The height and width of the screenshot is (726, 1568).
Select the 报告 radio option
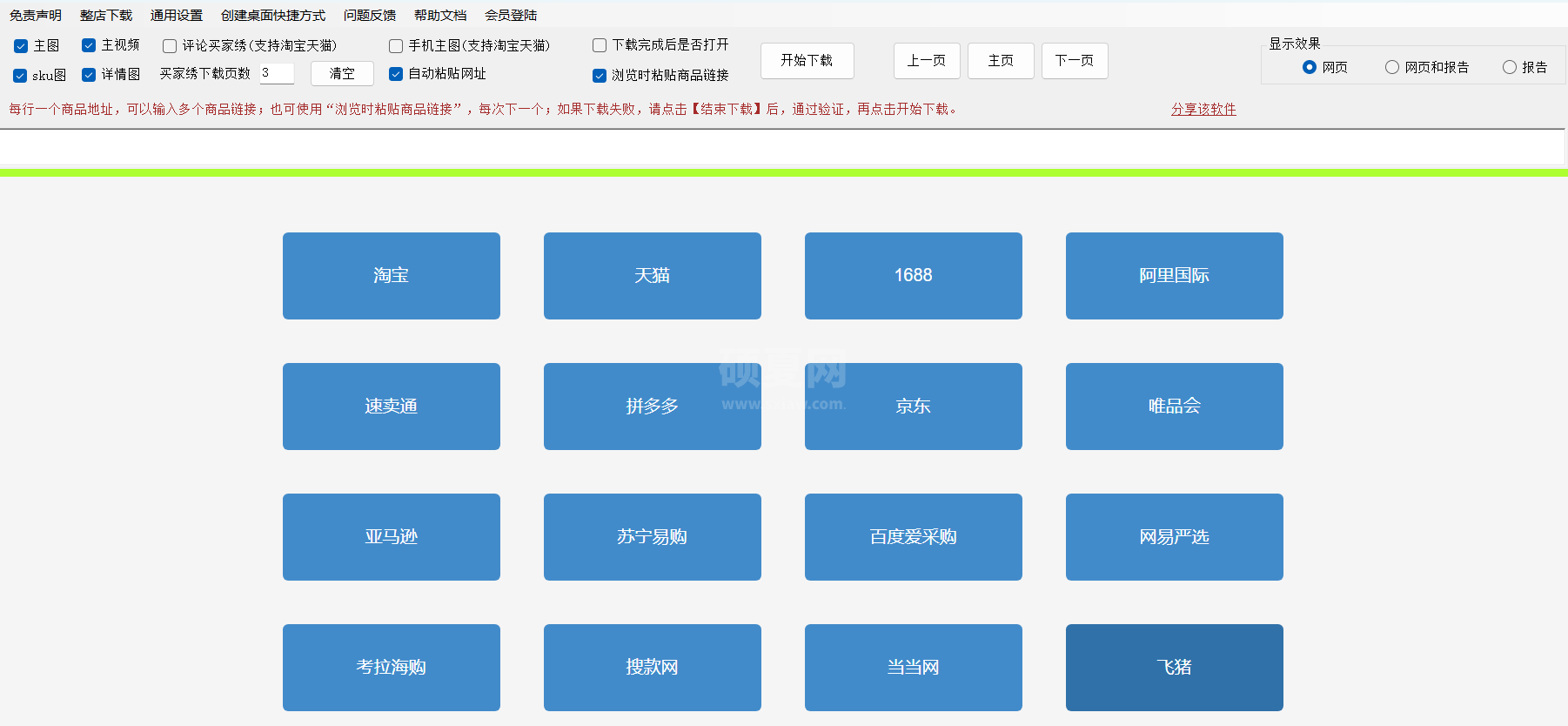[x=1510, y=67]
